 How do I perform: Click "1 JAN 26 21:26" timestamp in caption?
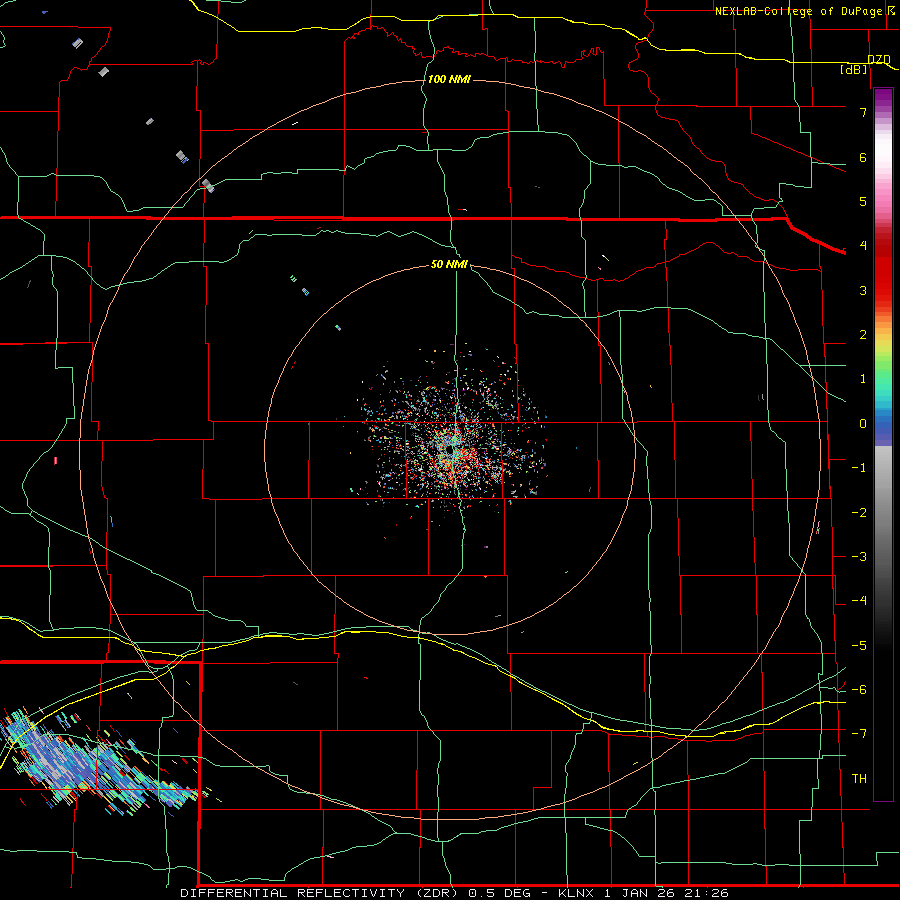pos(666,893)
